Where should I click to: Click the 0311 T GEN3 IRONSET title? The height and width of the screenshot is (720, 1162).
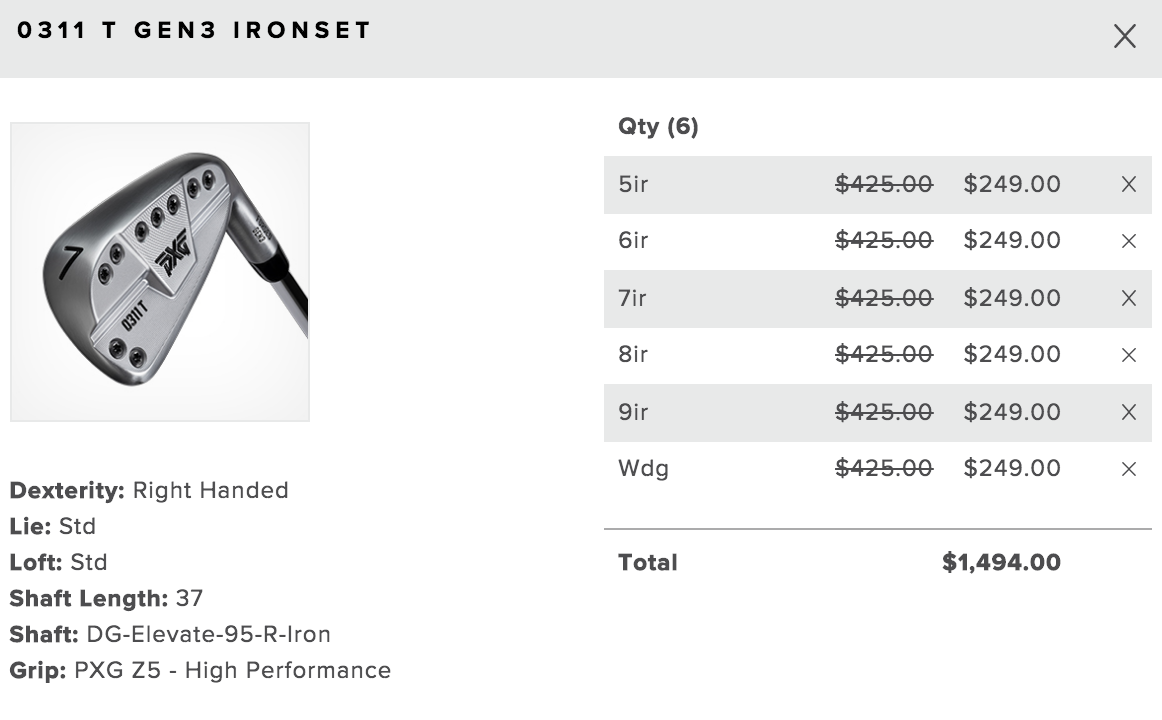tap(194, 30)
